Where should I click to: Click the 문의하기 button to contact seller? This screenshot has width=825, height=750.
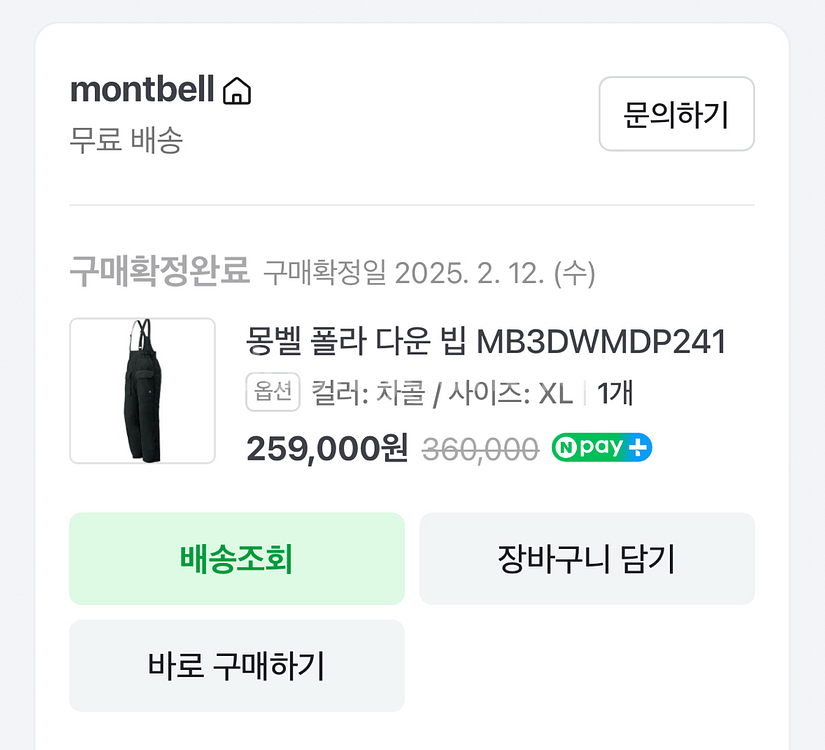pos(676,115)
